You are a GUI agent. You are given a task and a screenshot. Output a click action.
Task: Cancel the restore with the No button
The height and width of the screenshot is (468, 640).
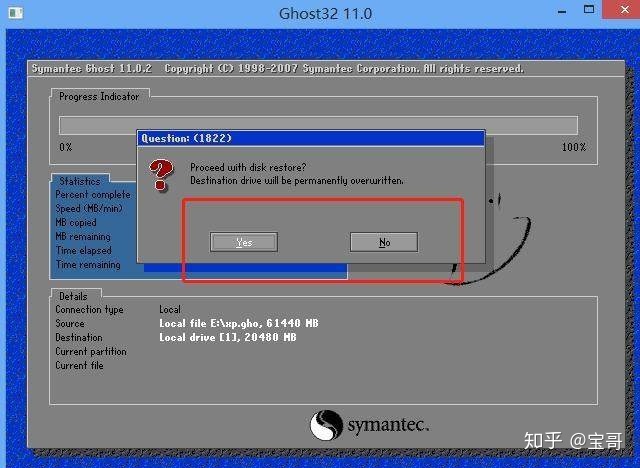point(384,242)
